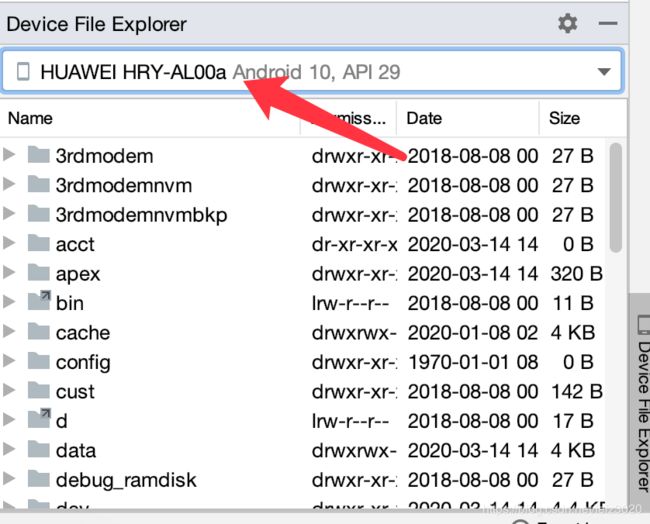Select the cache row name
Image resolution: width=650 pixels, height=524 pixels.
pyautogui.click(x=83, y=333)
